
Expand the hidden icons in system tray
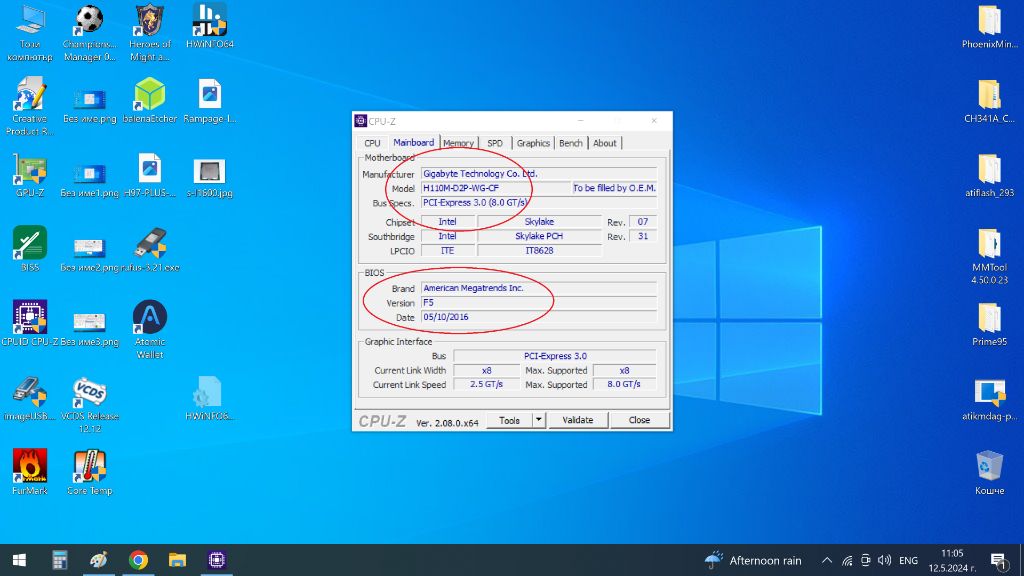click(x=827, y=560)
